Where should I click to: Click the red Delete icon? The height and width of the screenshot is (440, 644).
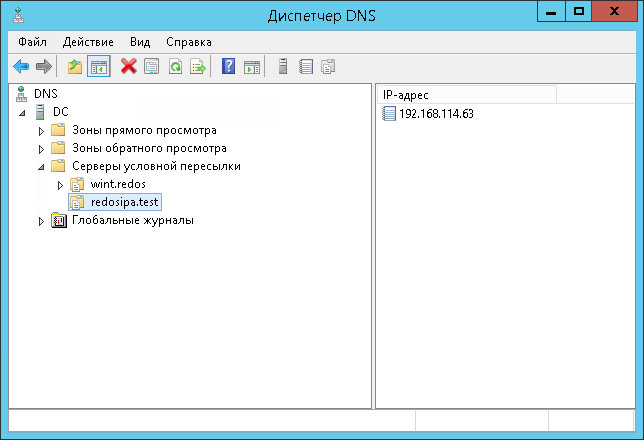pyautogui.click(x=128, y=67)
